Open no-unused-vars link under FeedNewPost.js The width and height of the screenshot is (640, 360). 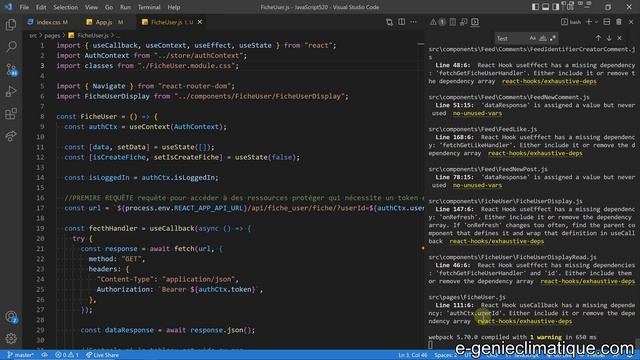477,185
